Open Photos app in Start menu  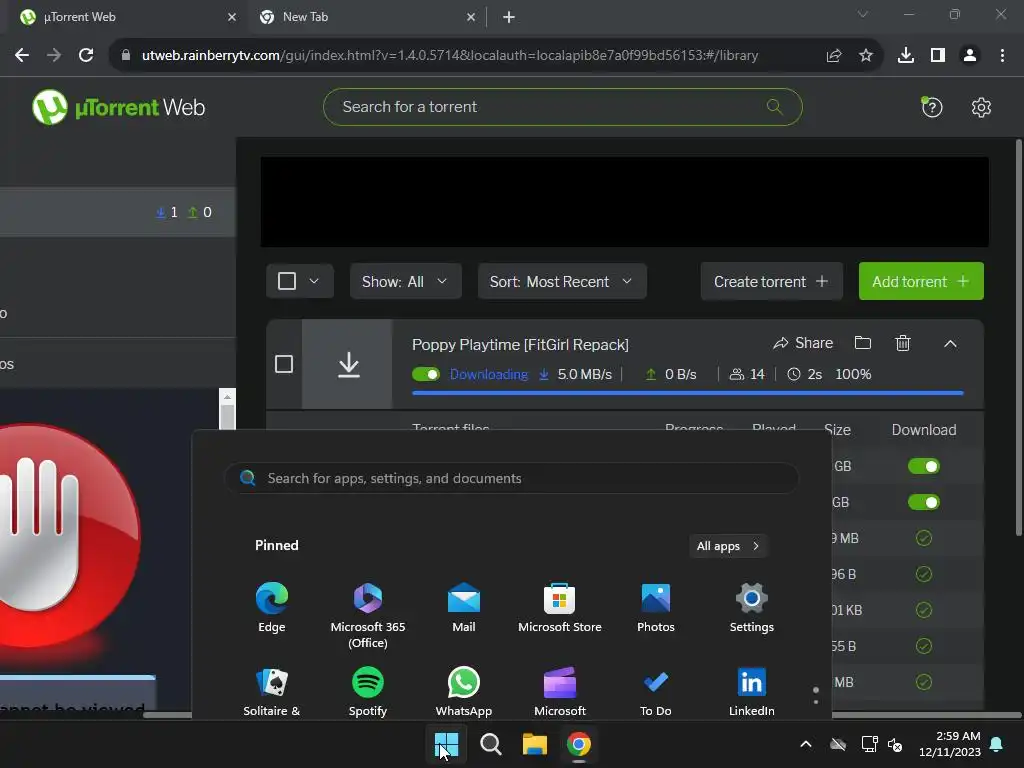point(656,607)
